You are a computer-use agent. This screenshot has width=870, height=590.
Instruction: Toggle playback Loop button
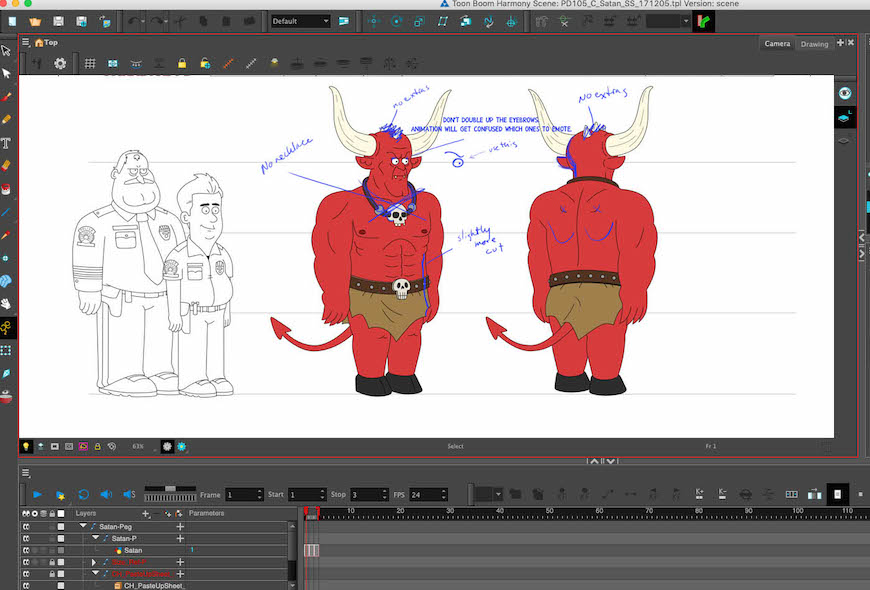[x=83, y=495]
